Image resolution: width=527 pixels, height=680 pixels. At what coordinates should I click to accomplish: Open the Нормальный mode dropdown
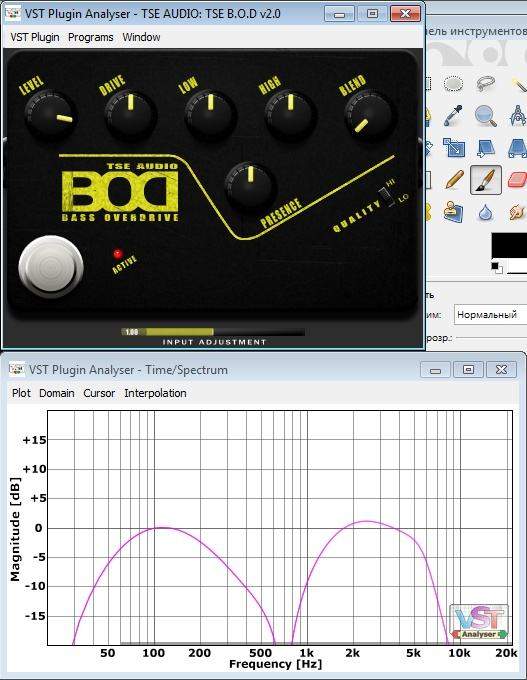tap(491, 314)
